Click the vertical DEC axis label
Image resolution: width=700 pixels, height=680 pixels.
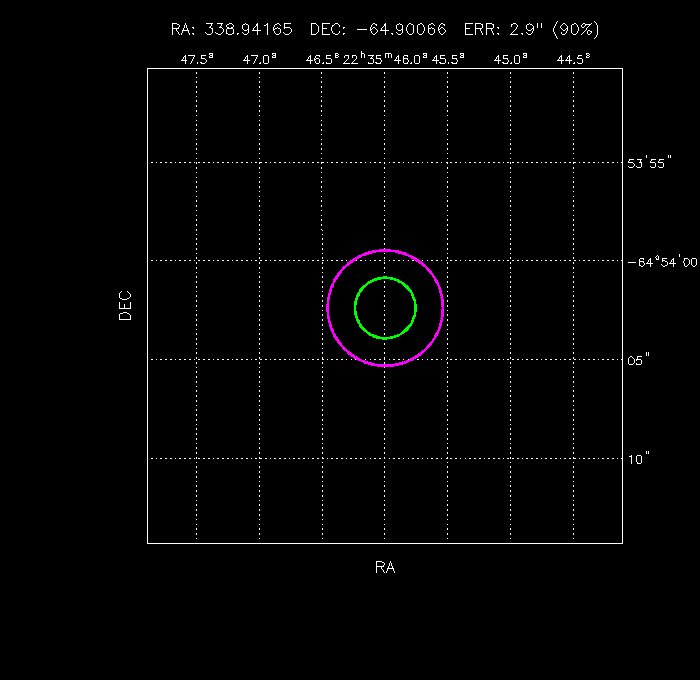pos(125,306)
